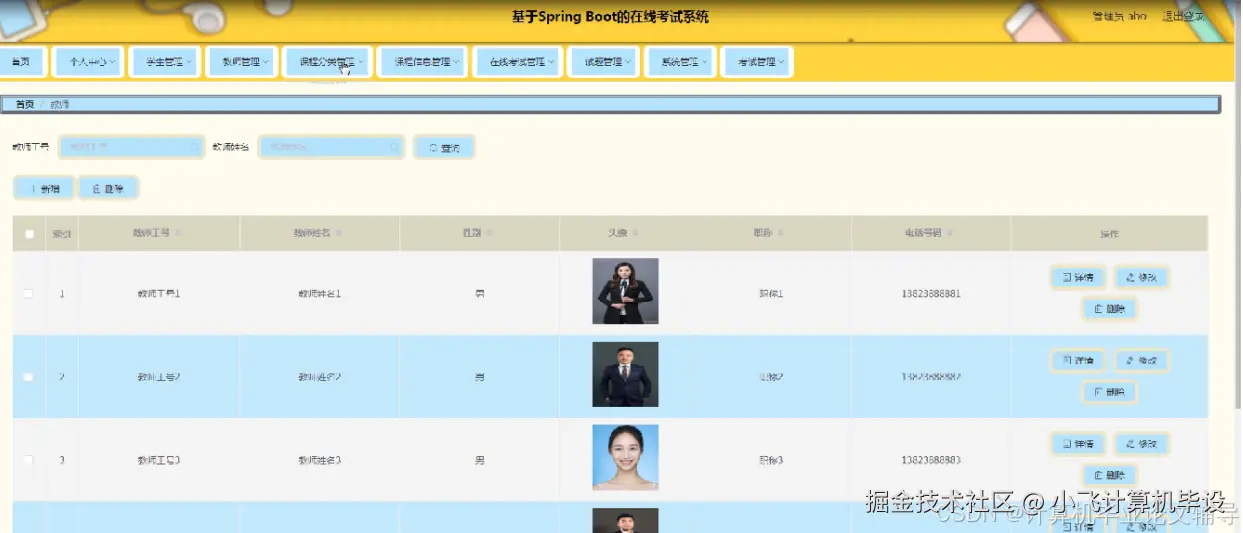Open the avatar photo of 教师姓名2
The width and height of the screenshot is (1243, 533).
pos(625,374)
